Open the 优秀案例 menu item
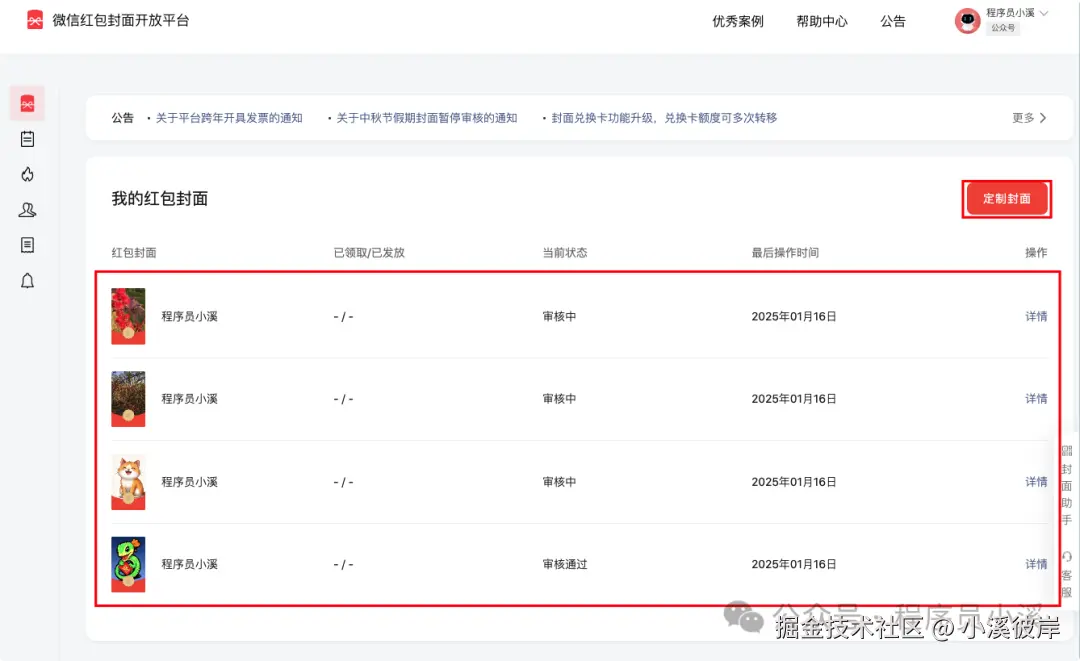Screen dimensions: 1080x661 (737, 21)
